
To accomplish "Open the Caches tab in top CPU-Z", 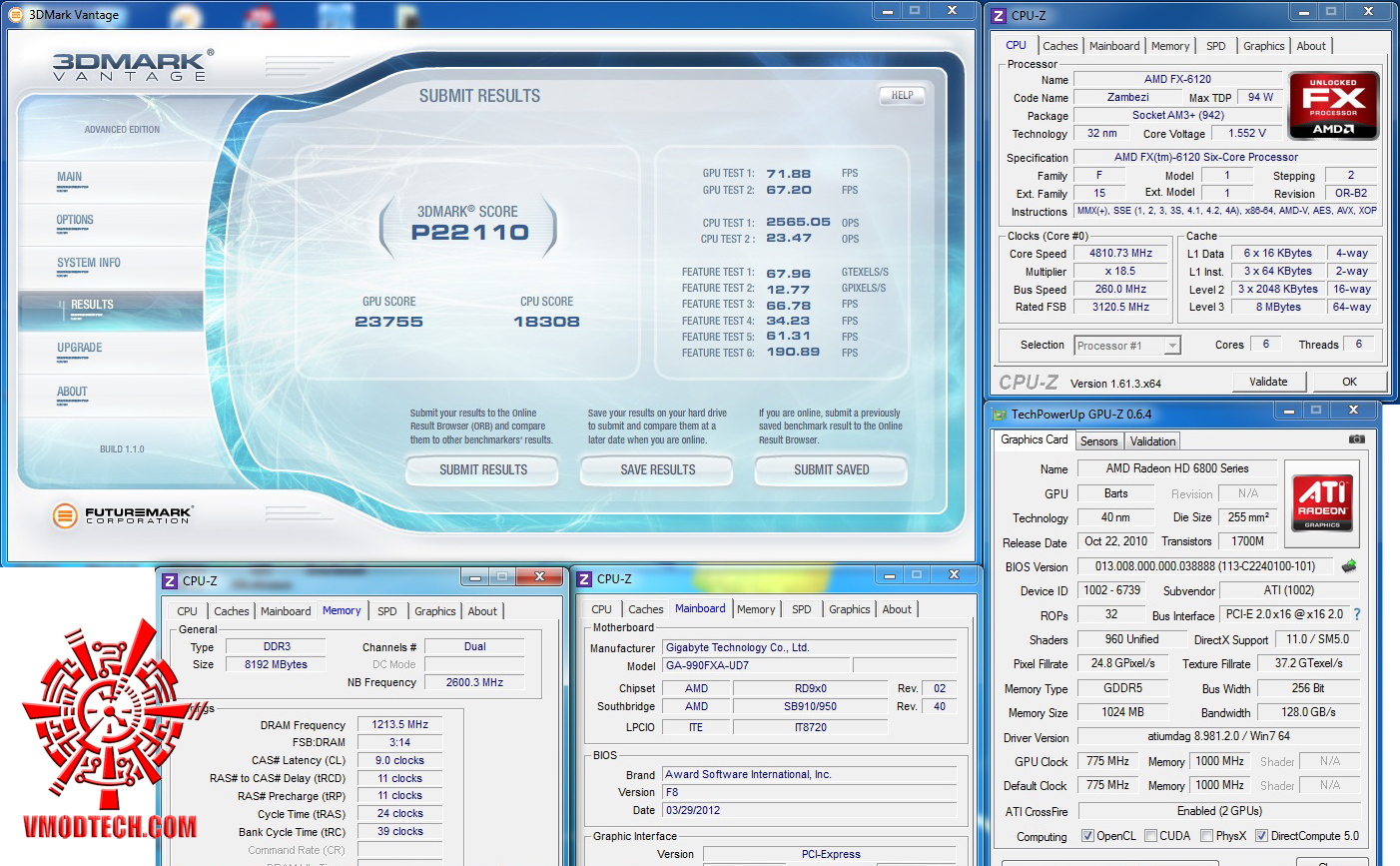I will pyautogui.click(x=1059, y=46).
